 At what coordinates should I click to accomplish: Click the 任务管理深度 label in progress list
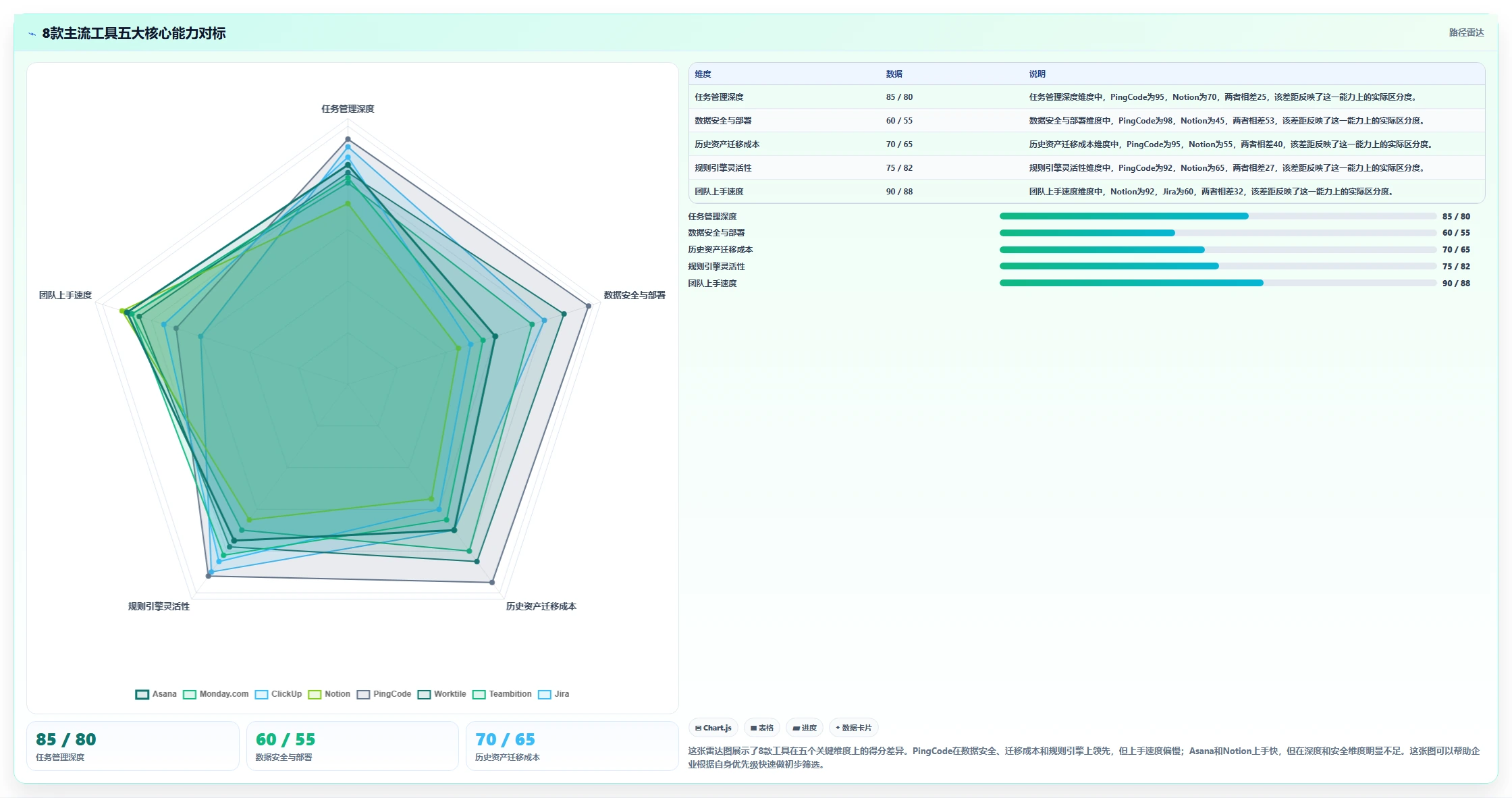click(x=712, y=217)
